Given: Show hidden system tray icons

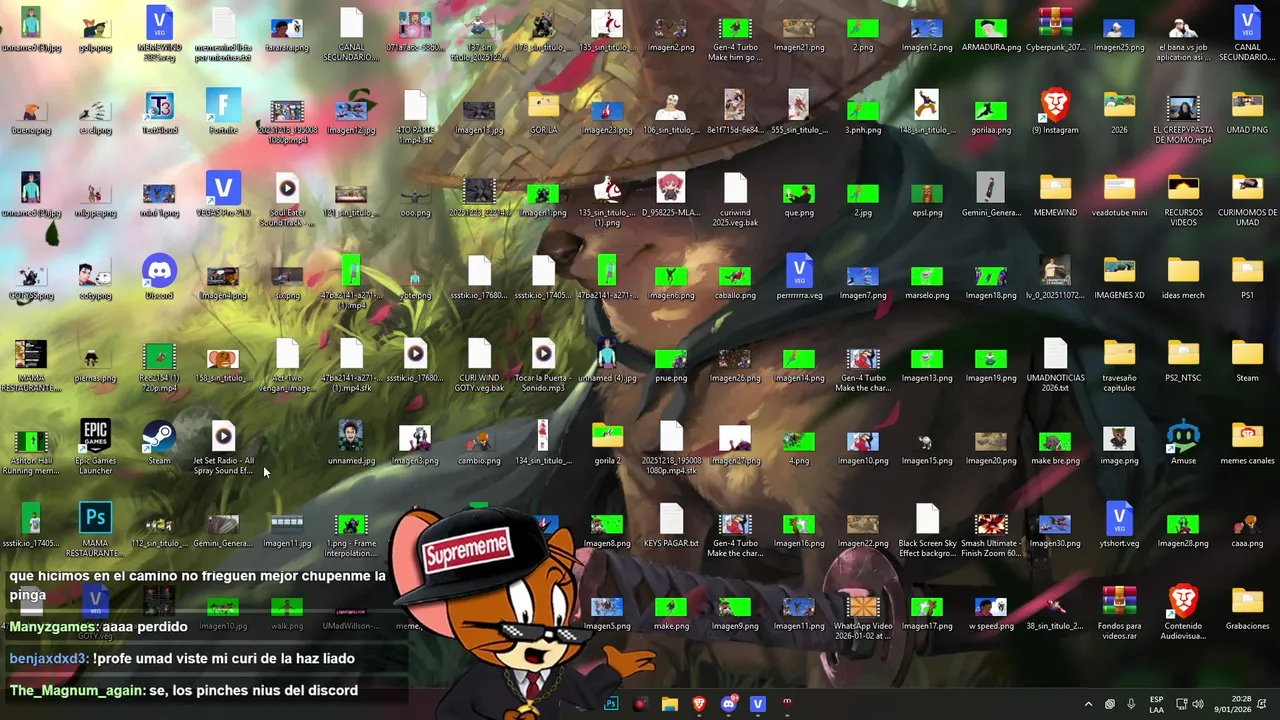Looking at the screenshot, I should point(1088,704).
